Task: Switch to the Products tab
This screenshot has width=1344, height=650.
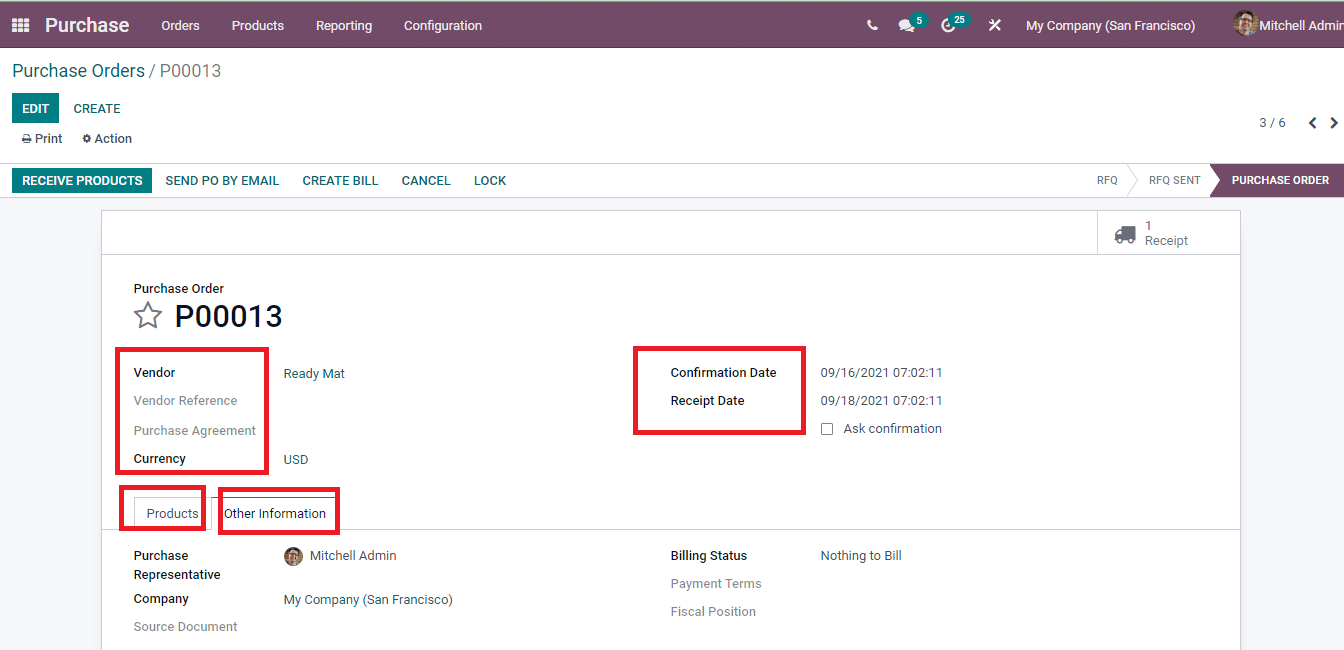Action: point(172,513)
